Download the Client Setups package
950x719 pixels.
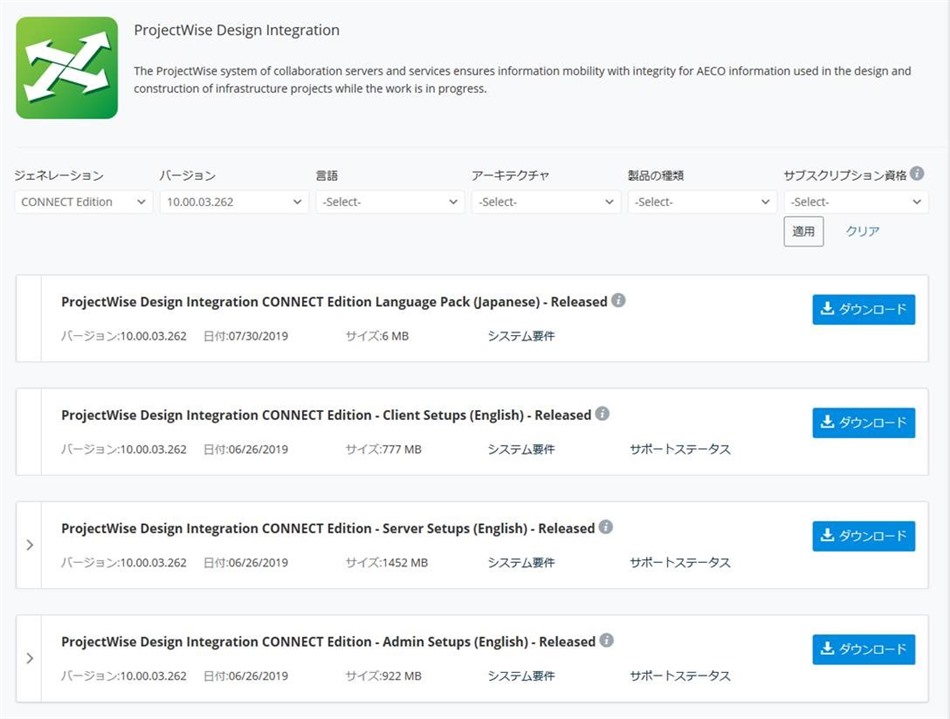click(863, 422)
